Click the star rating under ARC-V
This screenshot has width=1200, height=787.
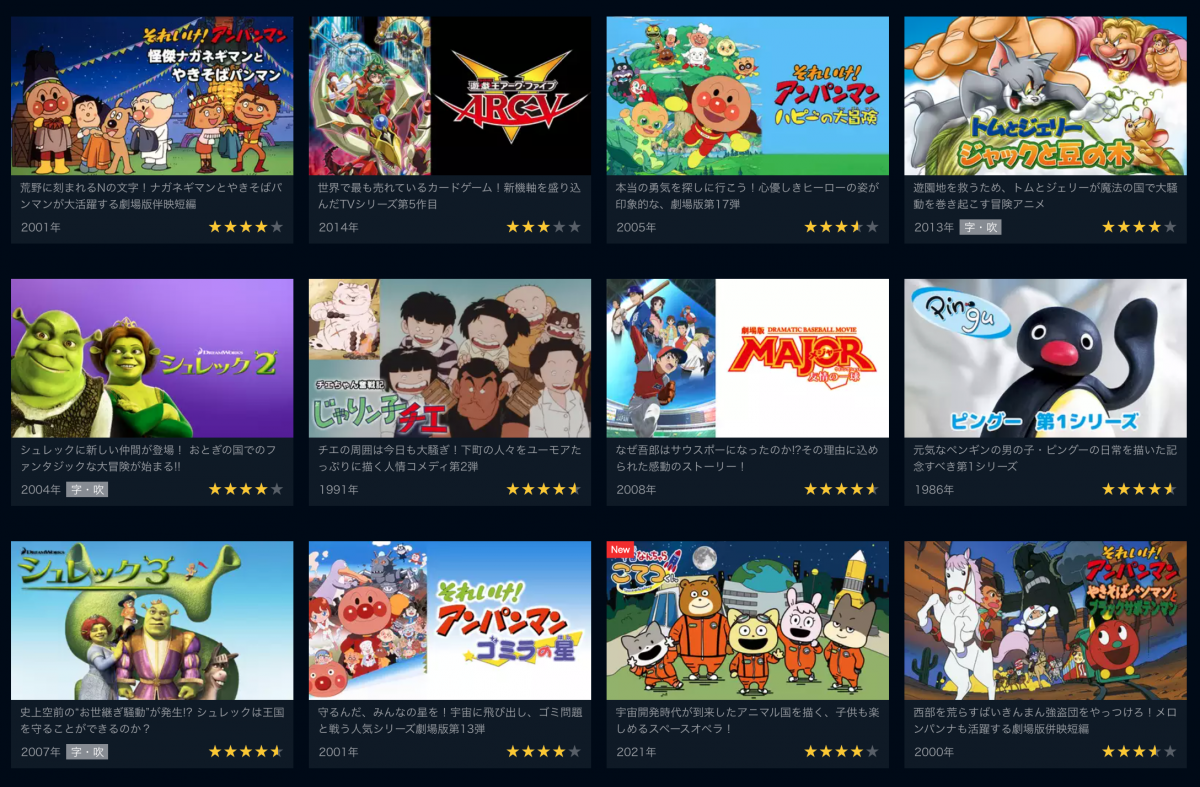[x=543, y=227]
